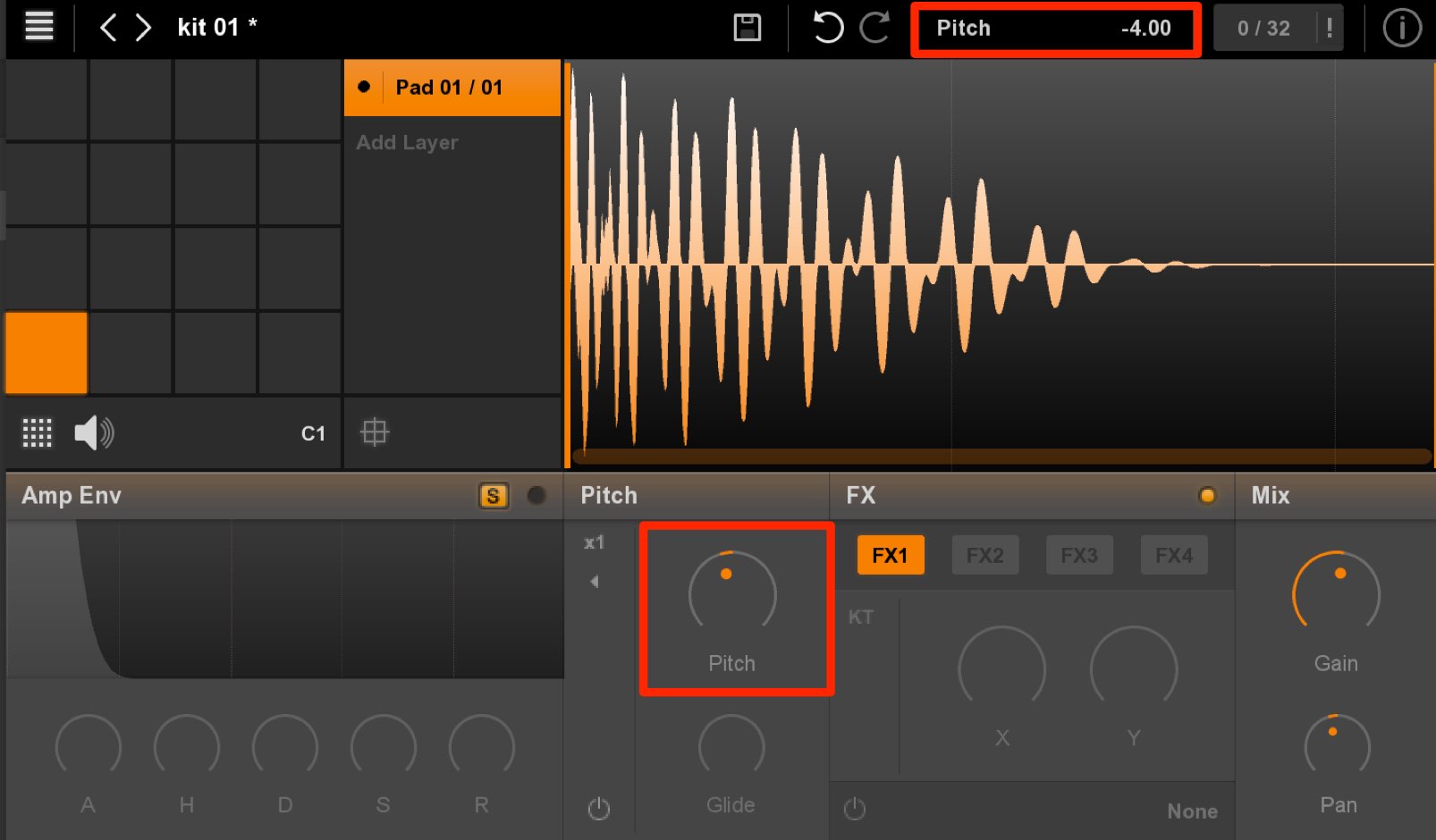Select the Pad 01 / 01 layer
1436x840 pixels.
pyautogui.click(x=452, y=88)
